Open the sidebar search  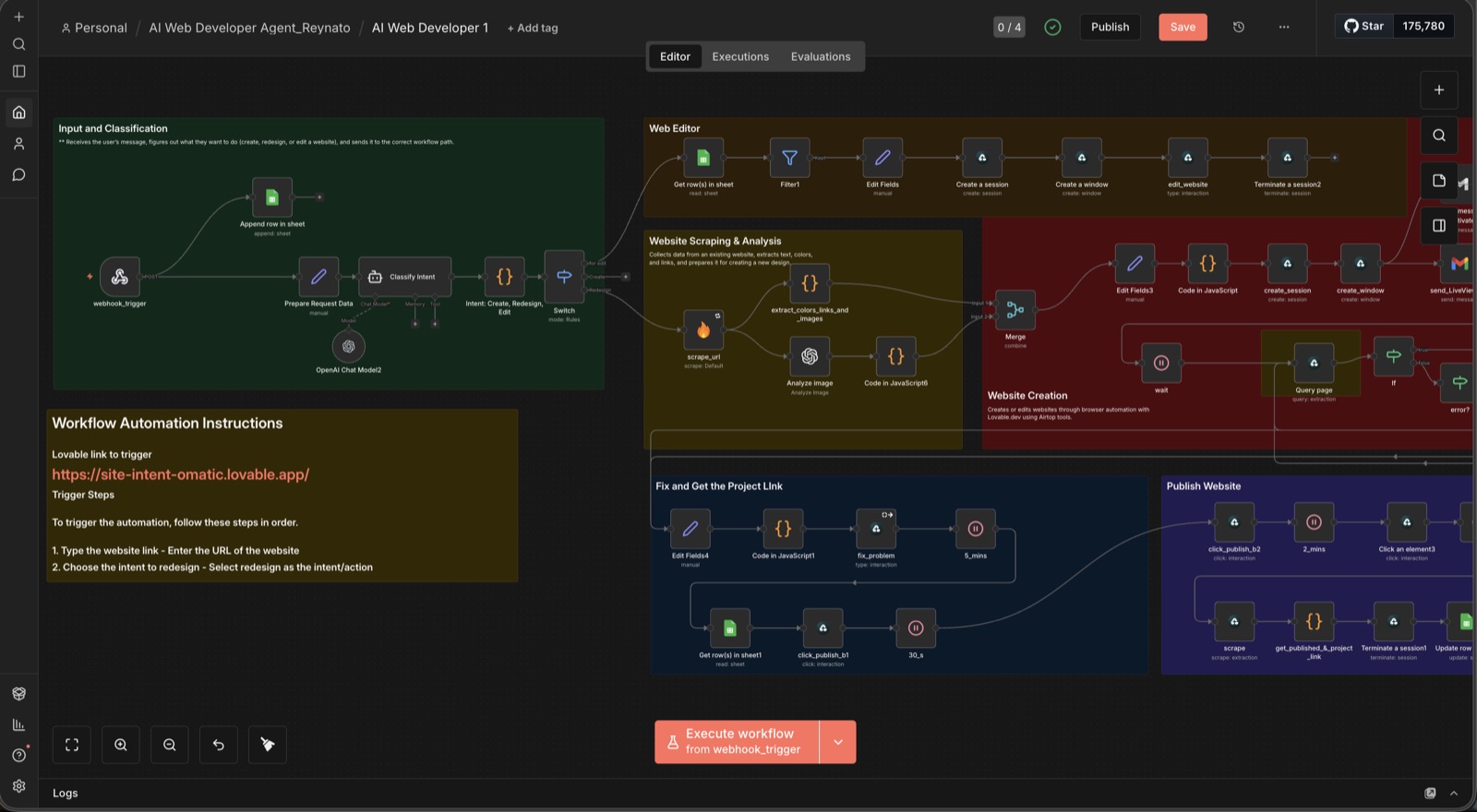click(18, 44)
